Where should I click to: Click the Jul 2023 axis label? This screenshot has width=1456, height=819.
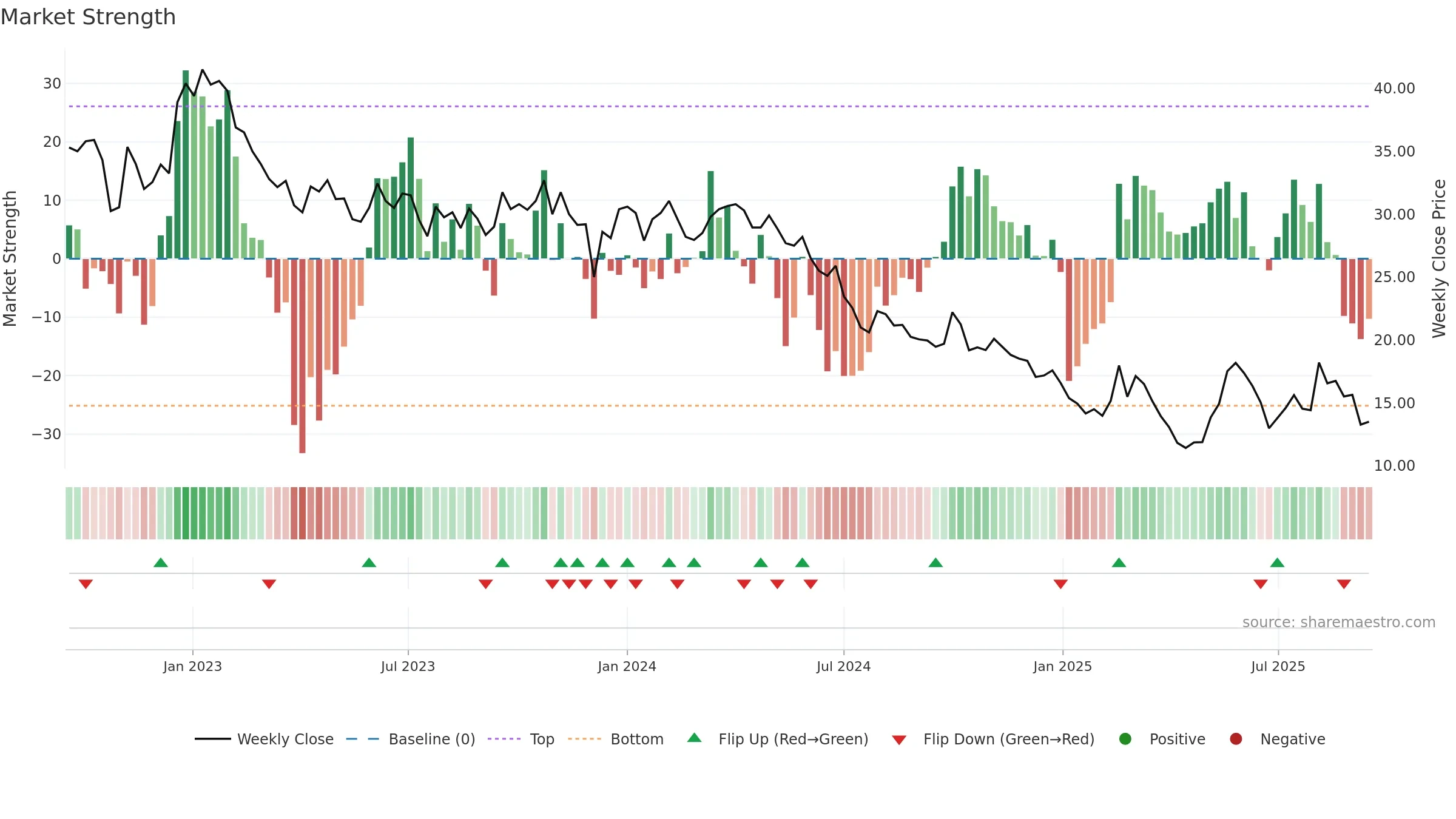click(408, 666)
